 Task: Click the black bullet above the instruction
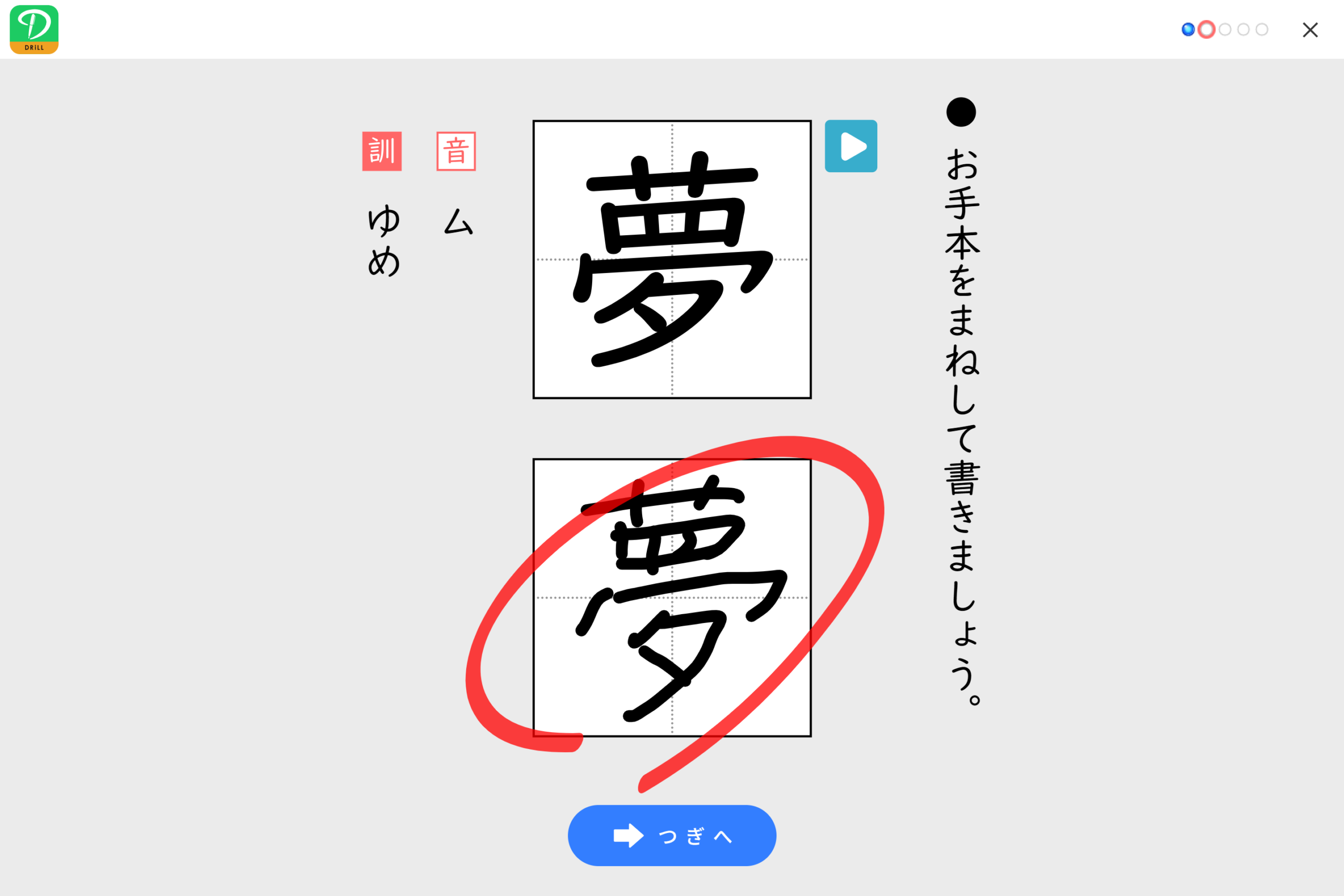point(961,112)
